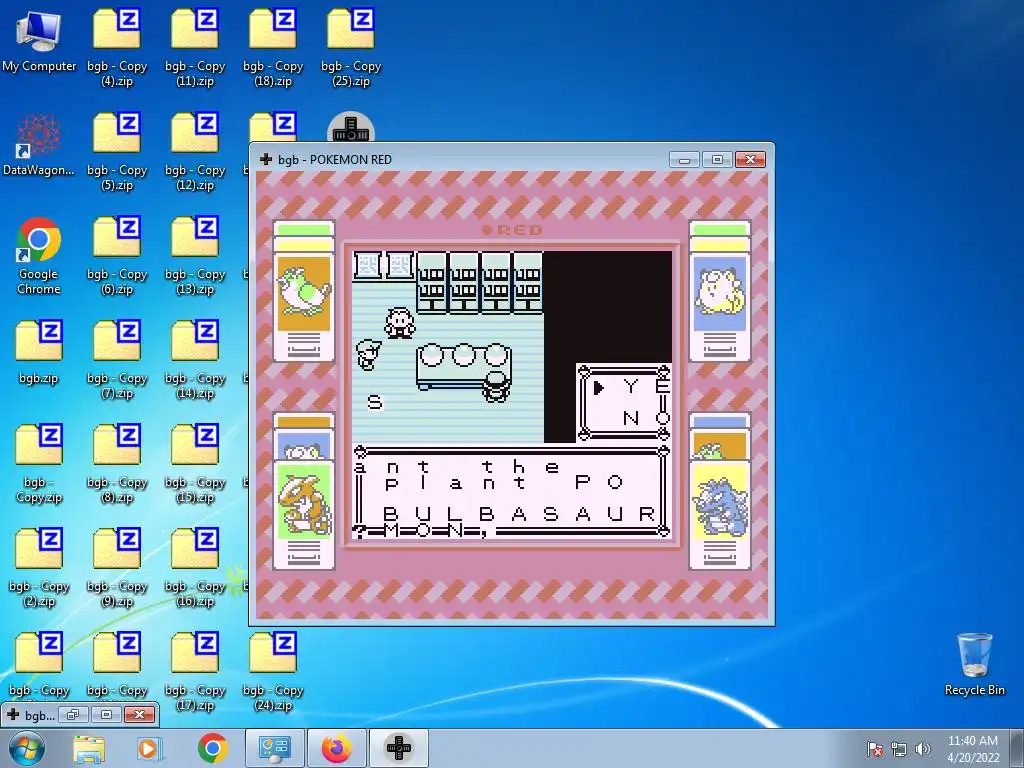Click the bgb icon in POKEMON RED title bar
The width and height of the screenshot is (1024, 768).
coord(266,159)
